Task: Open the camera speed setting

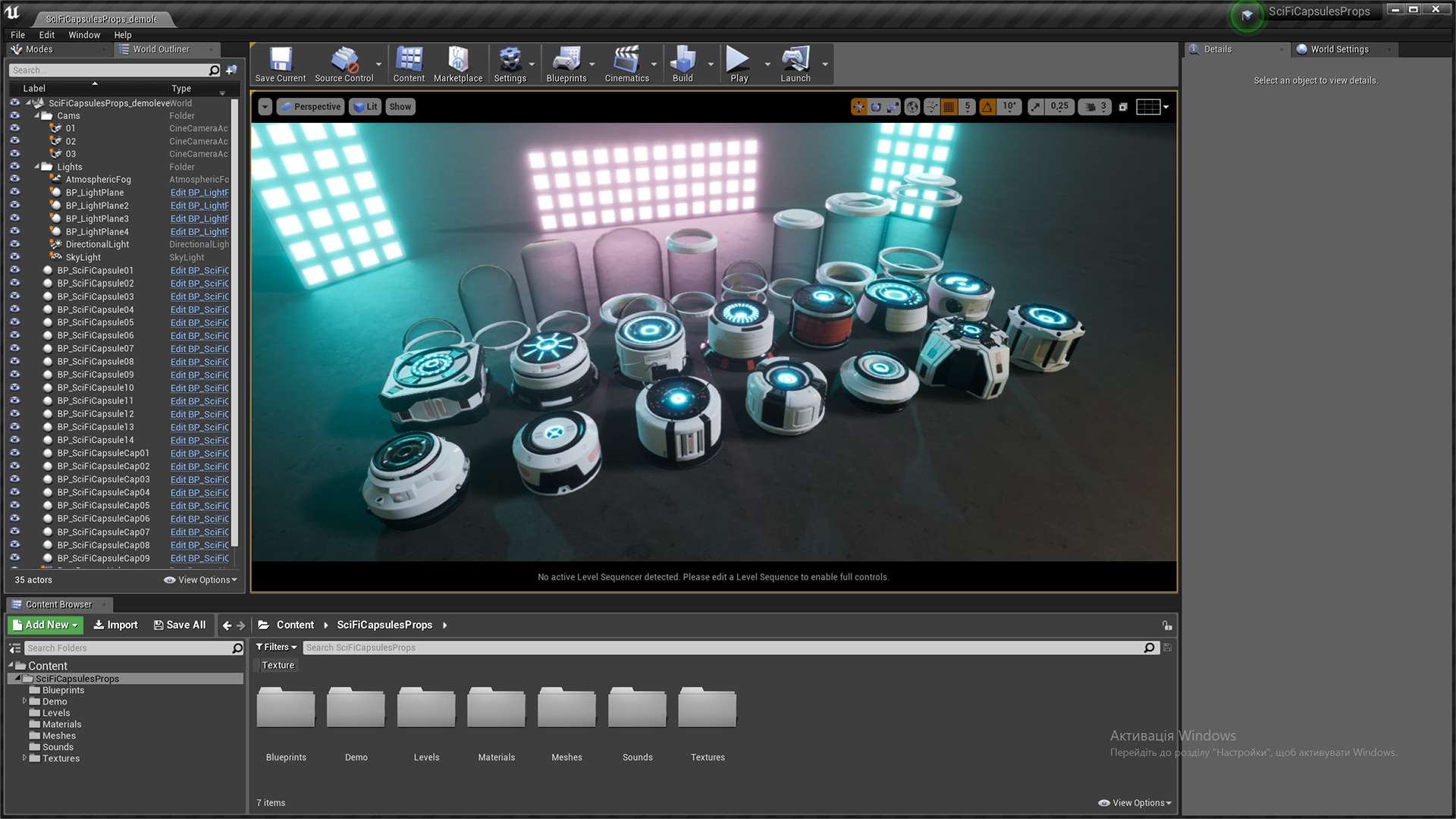Action: tap(1095, 107)
